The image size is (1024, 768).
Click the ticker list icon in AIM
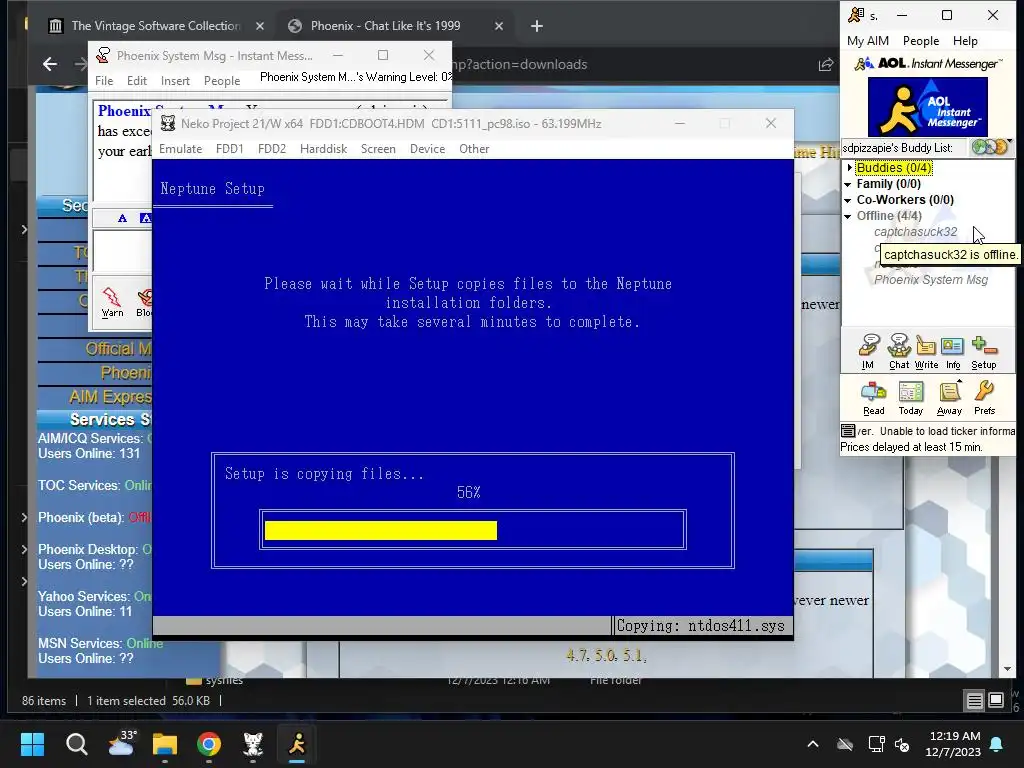(x=848, y=431)
